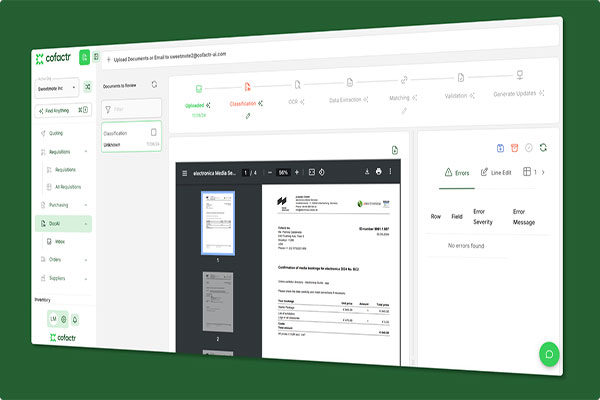Click the grey approve check circle icon
Image resolution: width=600 pixels, height=400 pixels.
529,148
